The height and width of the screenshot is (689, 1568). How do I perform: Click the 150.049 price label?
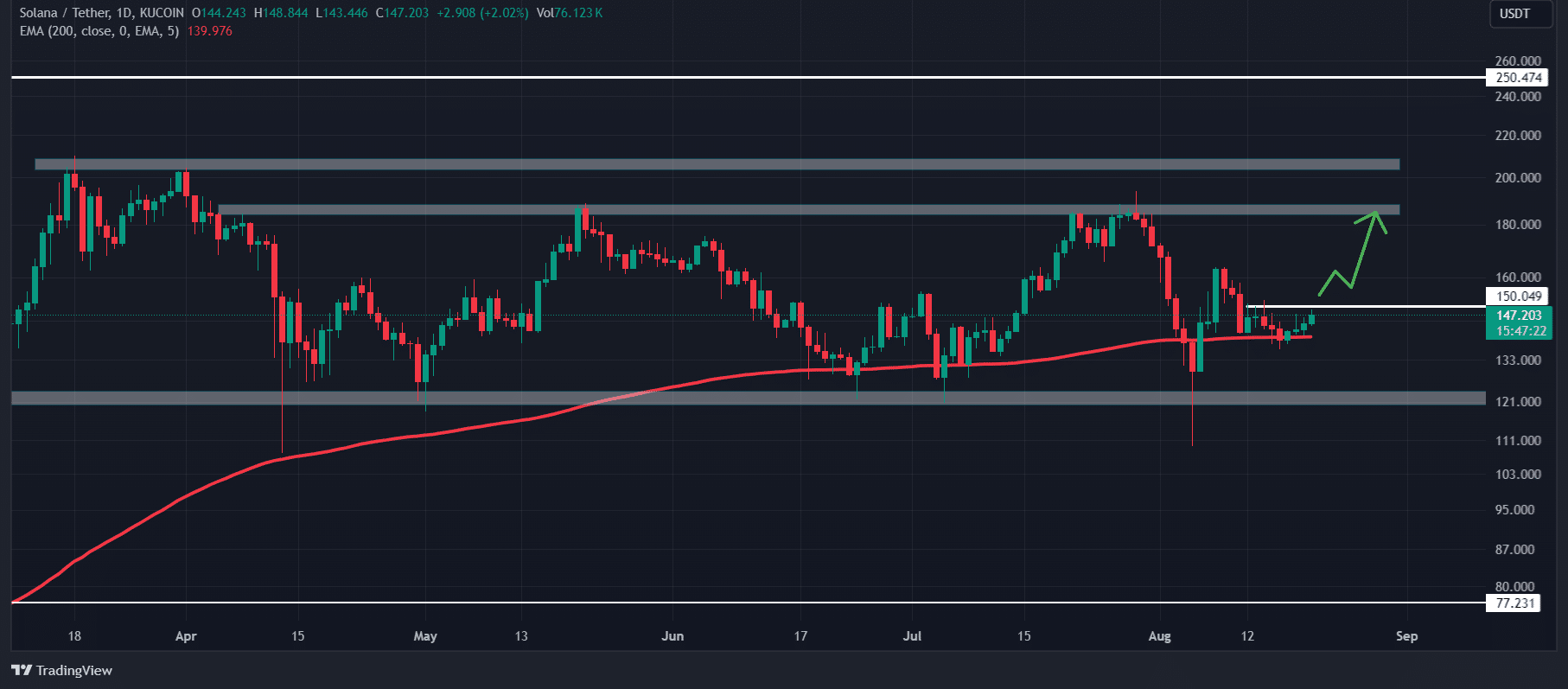pyautogui.click(x=1519, y=297)
